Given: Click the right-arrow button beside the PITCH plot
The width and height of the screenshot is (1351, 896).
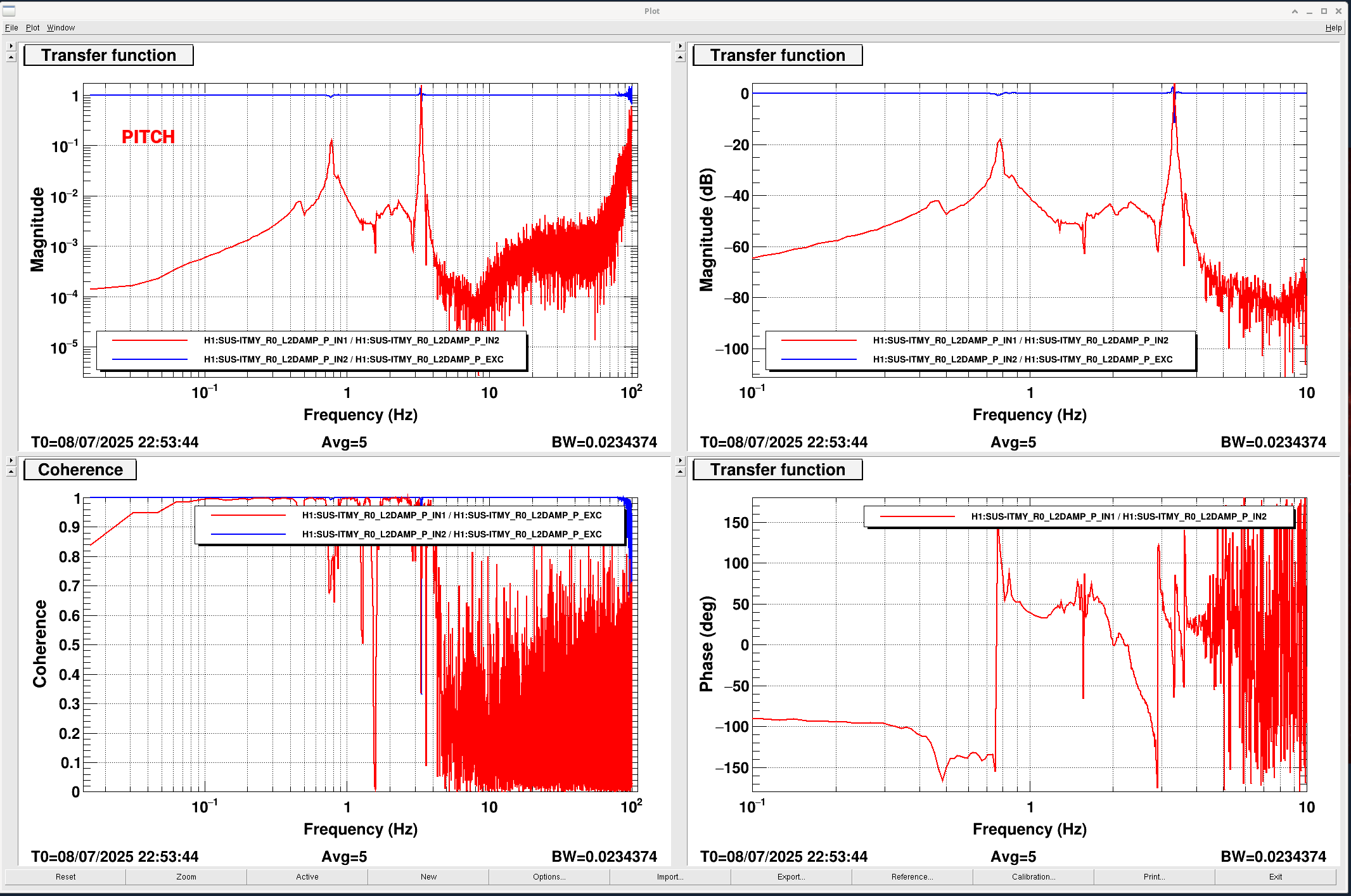Looking at the screenshot, I should 11,46.
